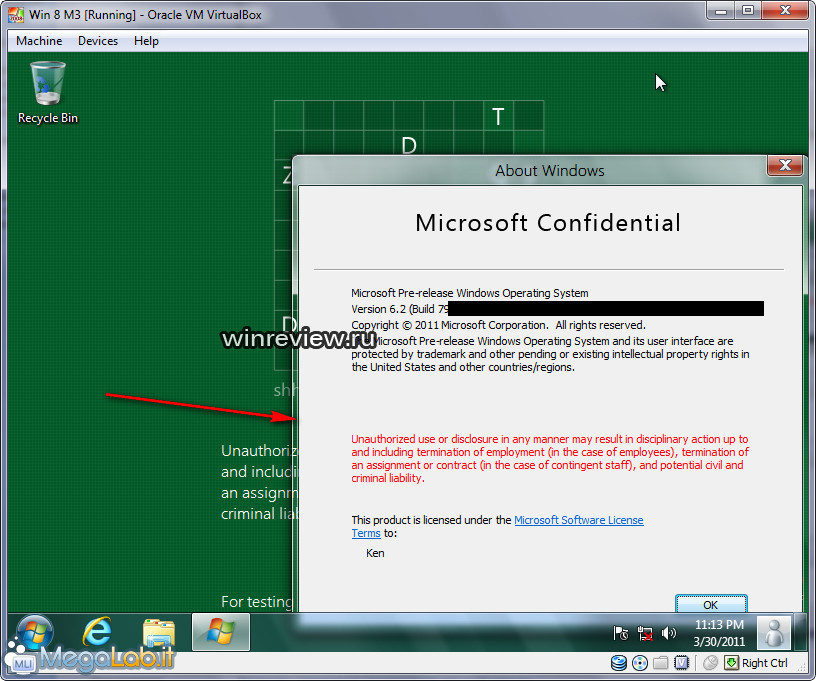This screenshot has height=681, width=816.
Task: Click the VirtualBox virtualization features indicator
Action: coord(681,663)
